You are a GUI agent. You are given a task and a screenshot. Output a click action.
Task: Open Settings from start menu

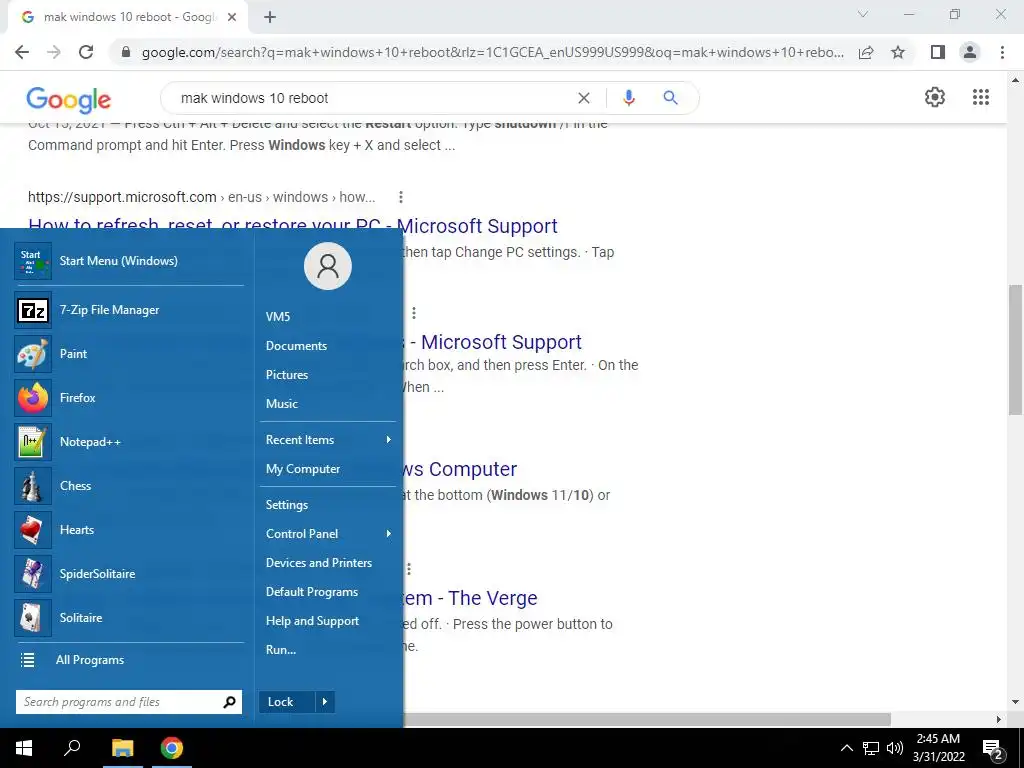(287, 505)
